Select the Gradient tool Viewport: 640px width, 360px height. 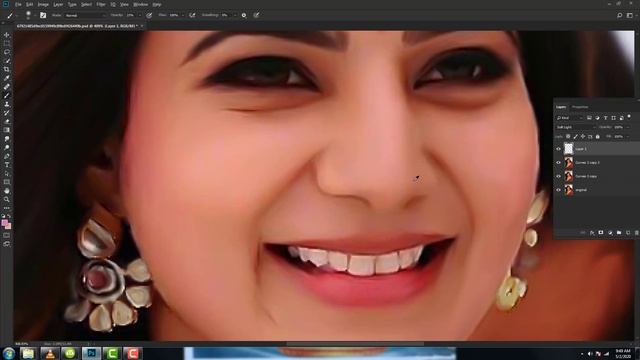coord(7,130)
